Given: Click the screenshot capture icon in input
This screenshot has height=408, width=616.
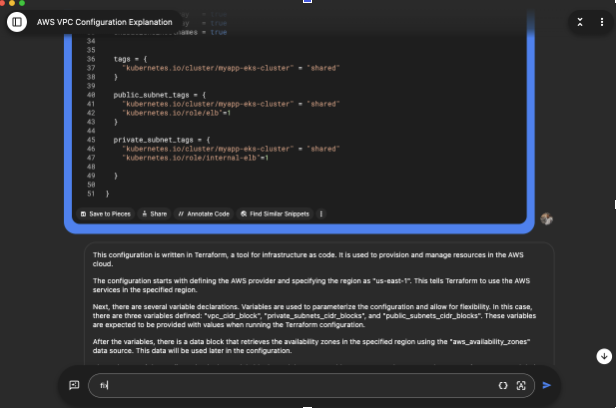Looking at the screenshot, I should pyautogui.click(x=521, y=385).
